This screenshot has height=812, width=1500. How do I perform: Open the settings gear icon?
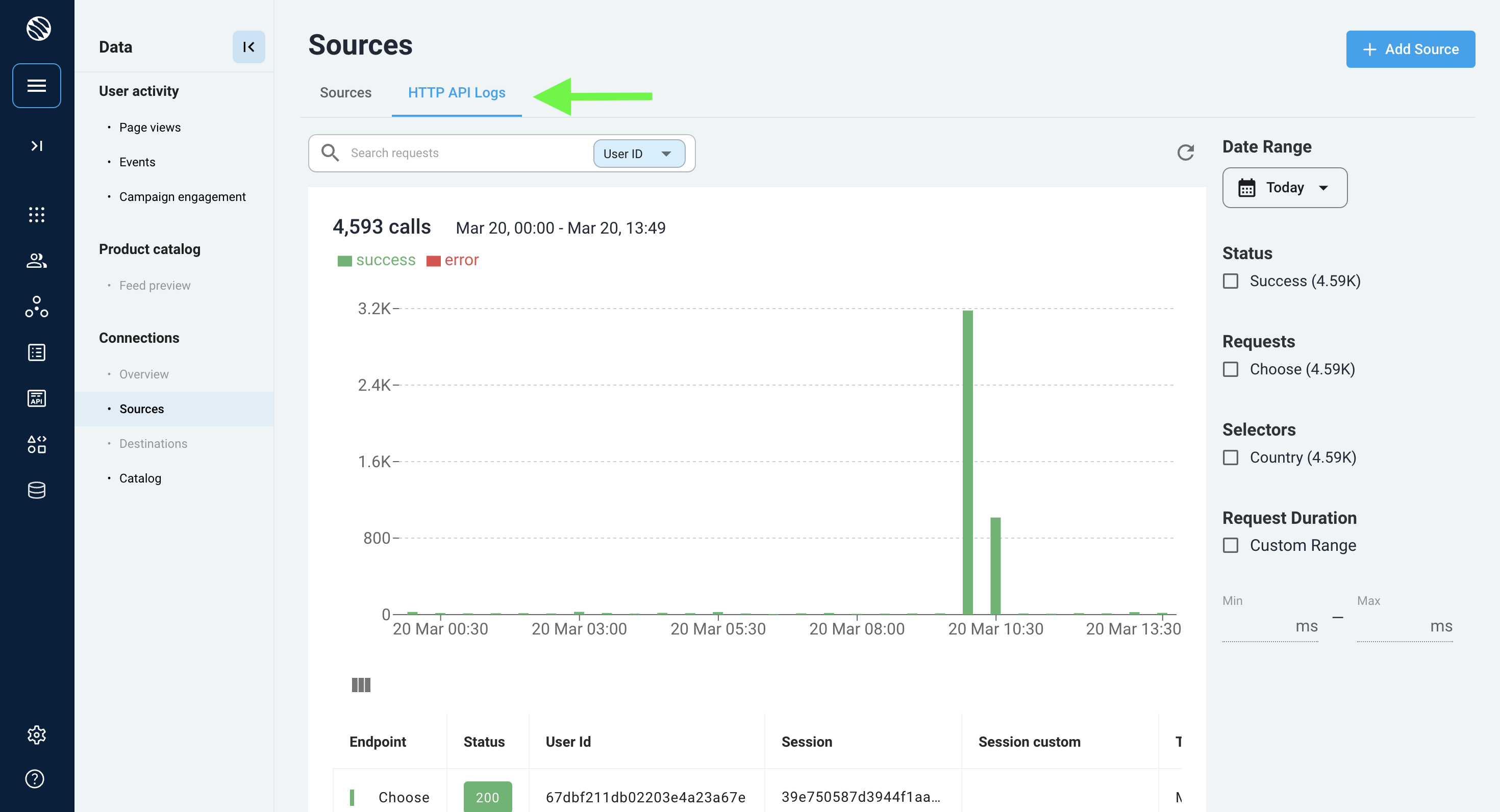pyautogui.click(x=37, y=734)
